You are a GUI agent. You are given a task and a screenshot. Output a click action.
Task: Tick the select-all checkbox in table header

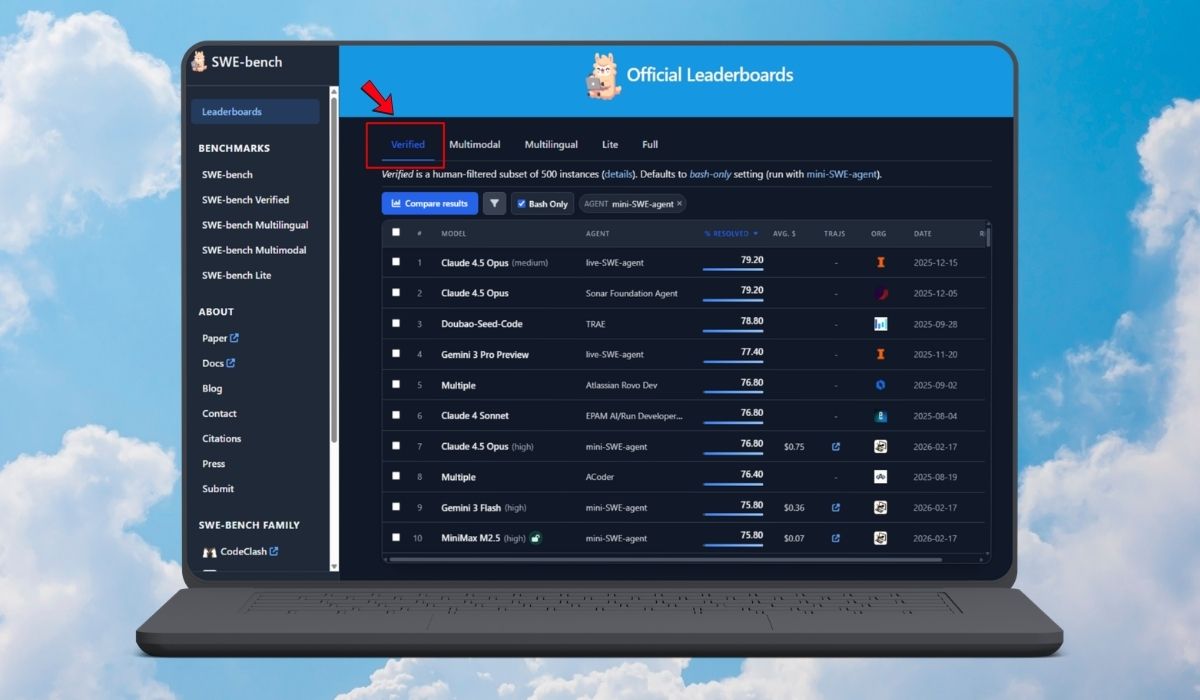click(396, 232)
